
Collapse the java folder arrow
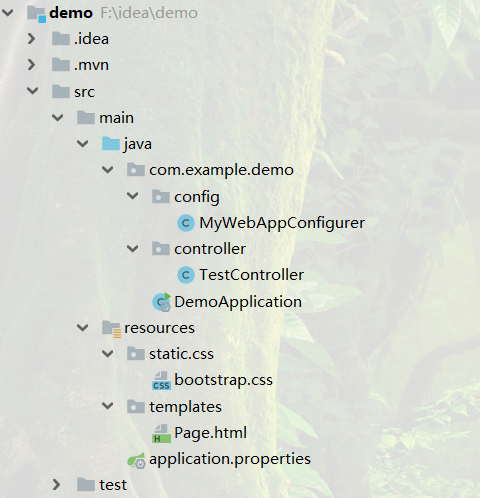82,144
